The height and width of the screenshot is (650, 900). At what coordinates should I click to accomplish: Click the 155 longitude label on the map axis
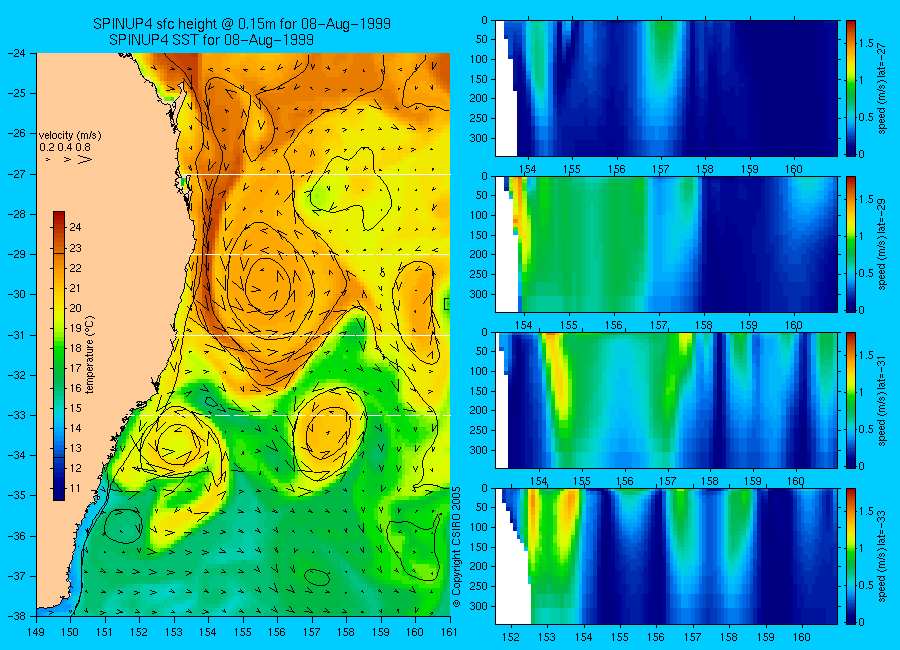(243, 632)
